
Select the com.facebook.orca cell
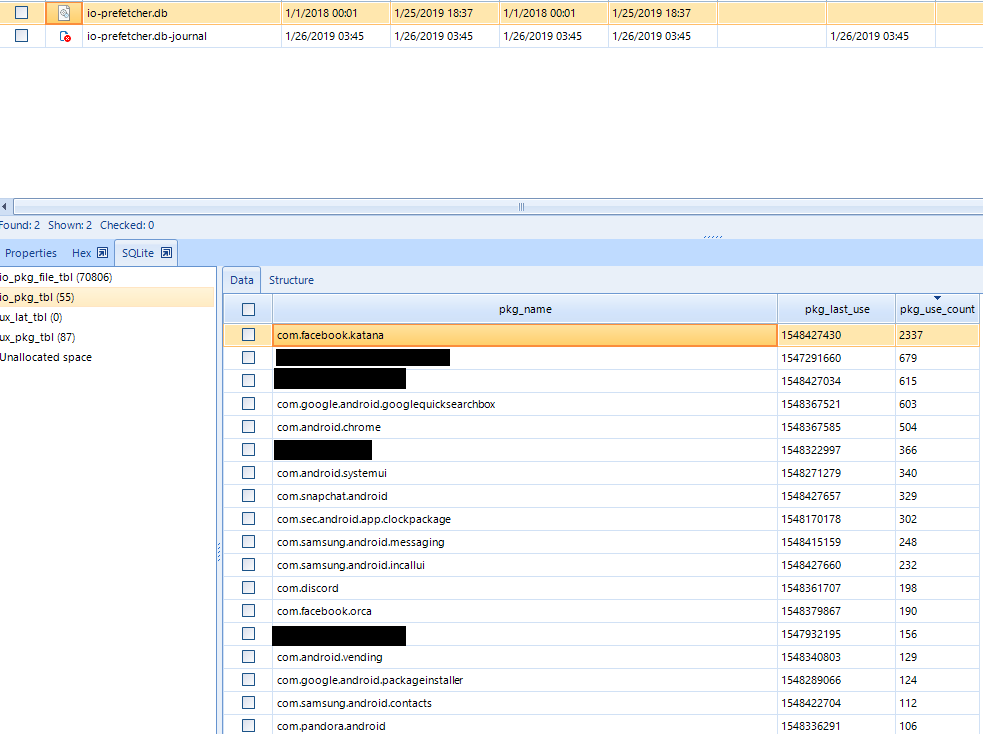(x=525, y=611)
